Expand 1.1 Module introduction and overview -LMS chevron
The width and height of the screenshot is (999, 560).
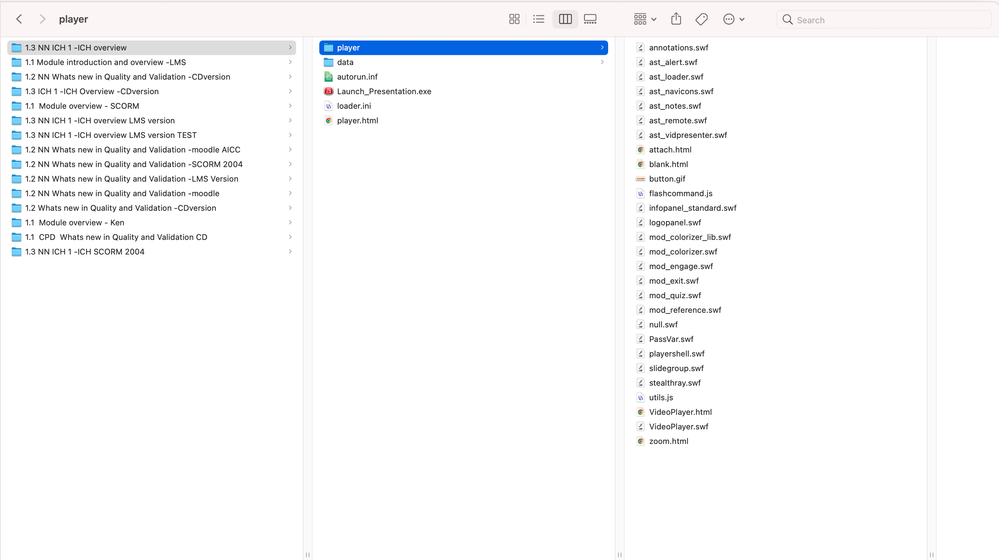290,62
